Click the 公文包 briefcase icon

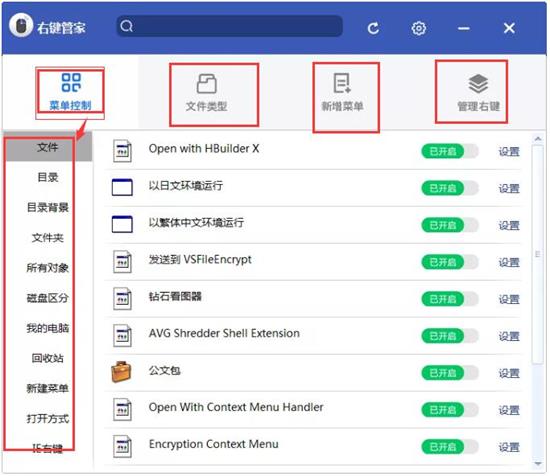click(121, 371)
